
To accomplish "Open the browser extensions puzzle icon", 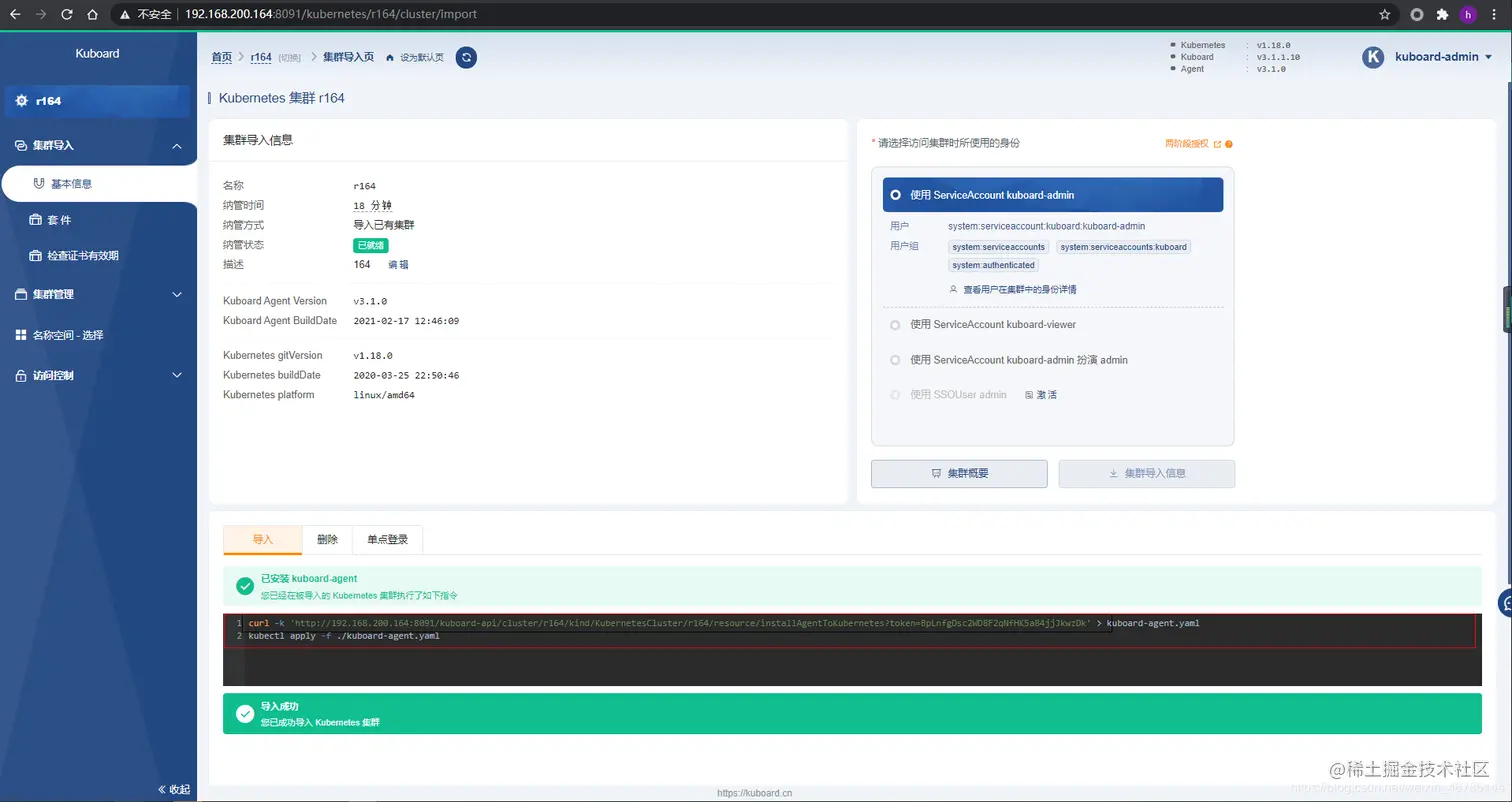I will pos(1442,14).
